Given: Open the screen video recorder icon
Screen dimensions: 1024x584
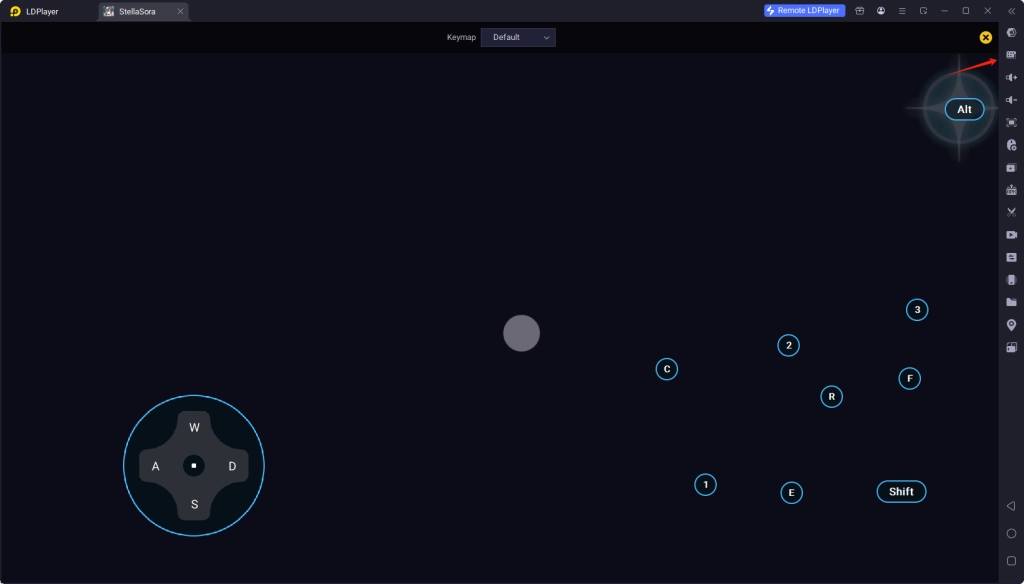Looking at the screenshot, I should [x=1010, y=234].
